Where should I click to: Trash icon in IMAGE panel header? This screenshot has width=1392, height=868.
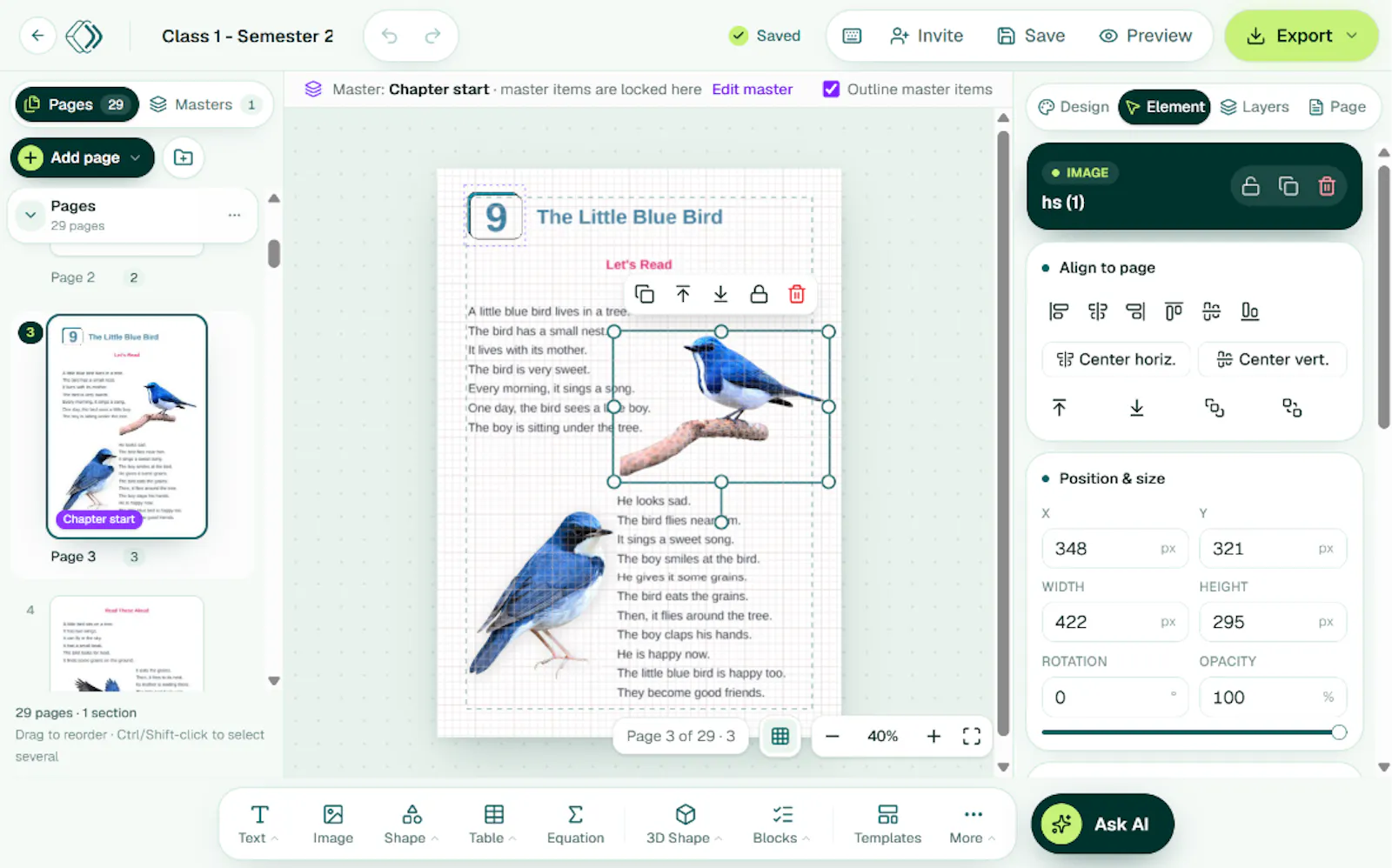(1327, 186)
